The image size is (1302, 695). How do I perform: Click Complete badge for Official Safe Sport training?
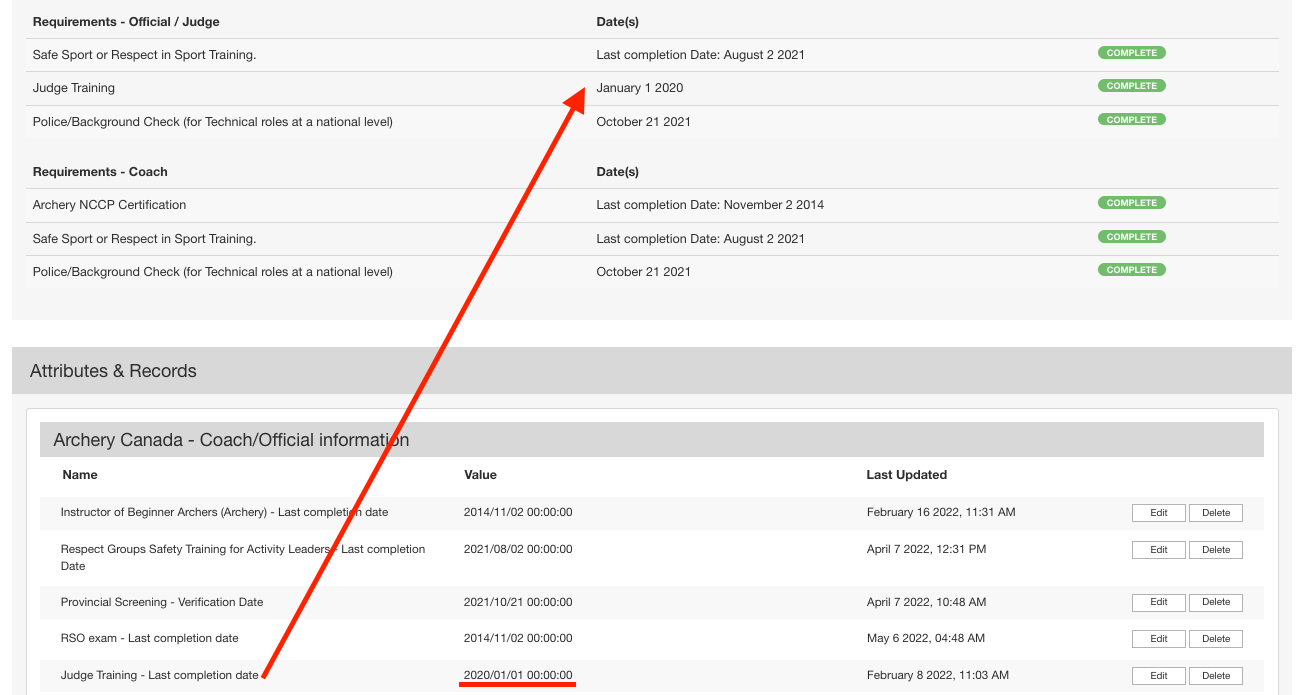(x=1131, y=53)
